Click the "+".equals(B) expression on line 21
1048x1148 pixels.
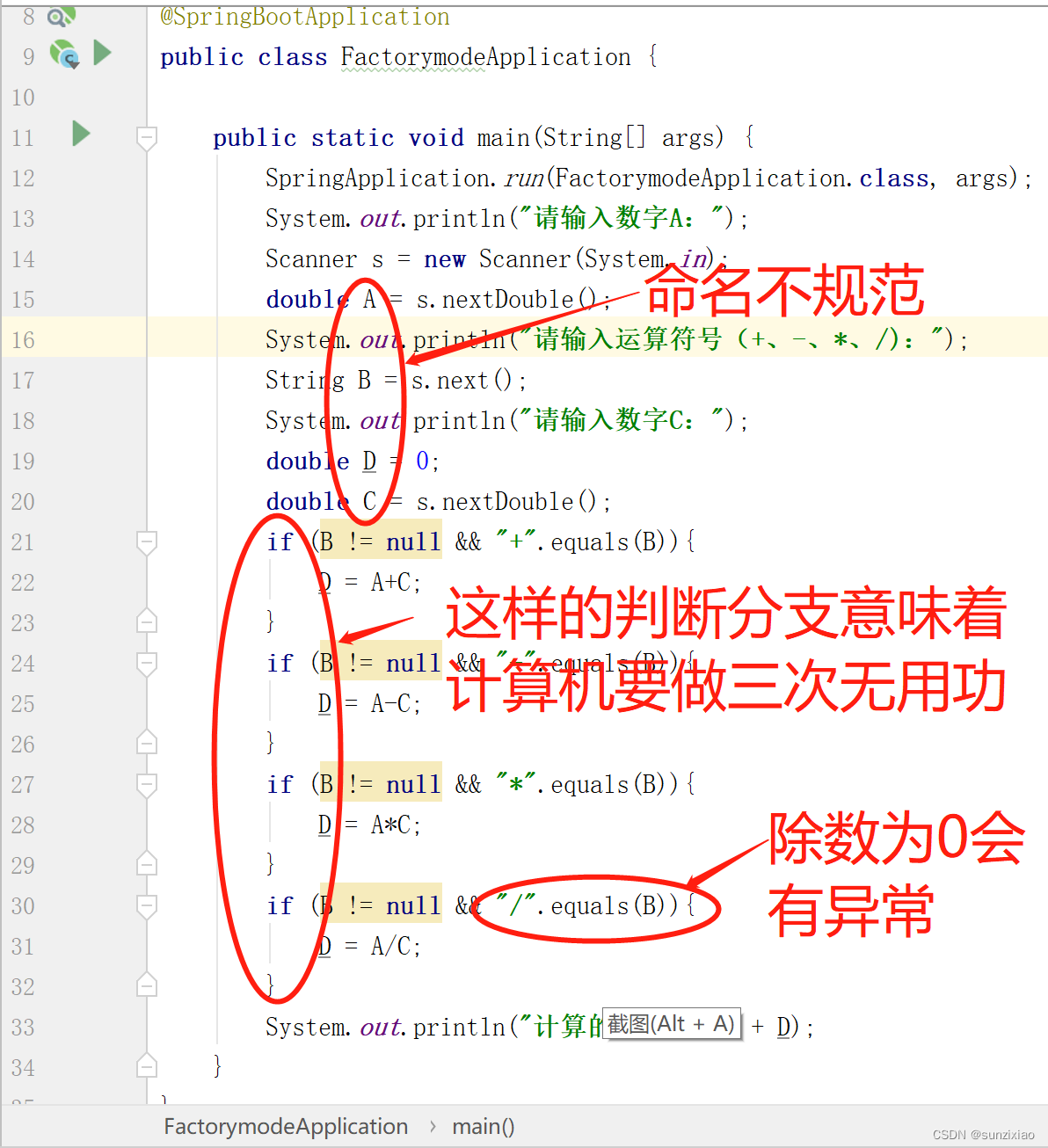pos(581,541)
